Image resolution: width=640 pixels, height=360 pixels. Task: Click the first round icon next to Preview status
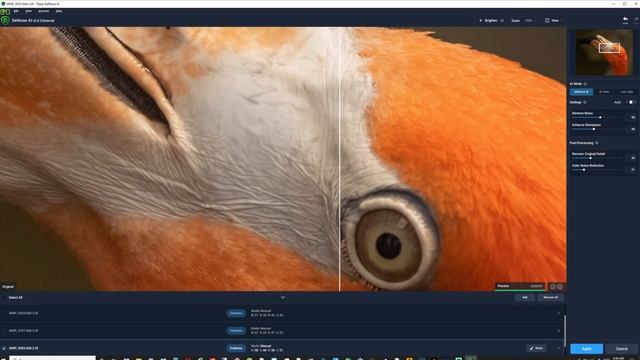pos(553,287)
